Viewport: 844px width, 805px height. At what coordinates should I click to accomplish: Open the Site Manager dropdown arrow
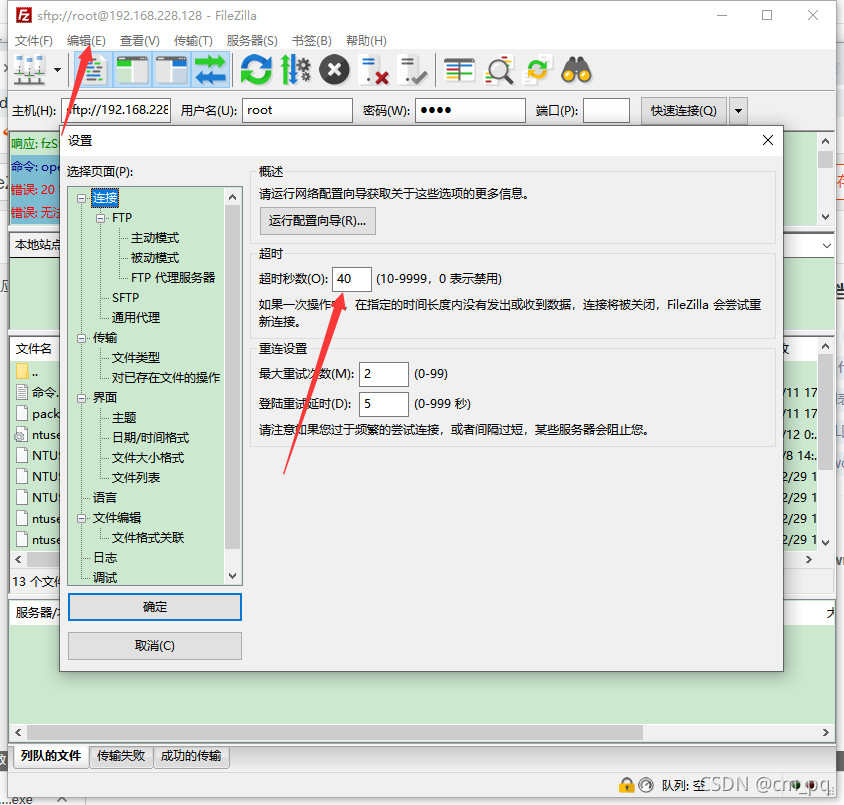pyautogui.click(x=57, y=70)
